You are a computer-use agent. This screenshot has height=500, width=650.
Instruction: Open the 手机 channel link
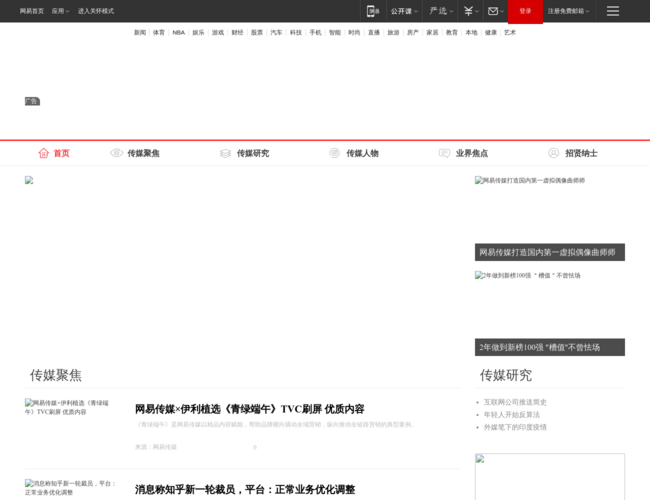coord(315,32)
